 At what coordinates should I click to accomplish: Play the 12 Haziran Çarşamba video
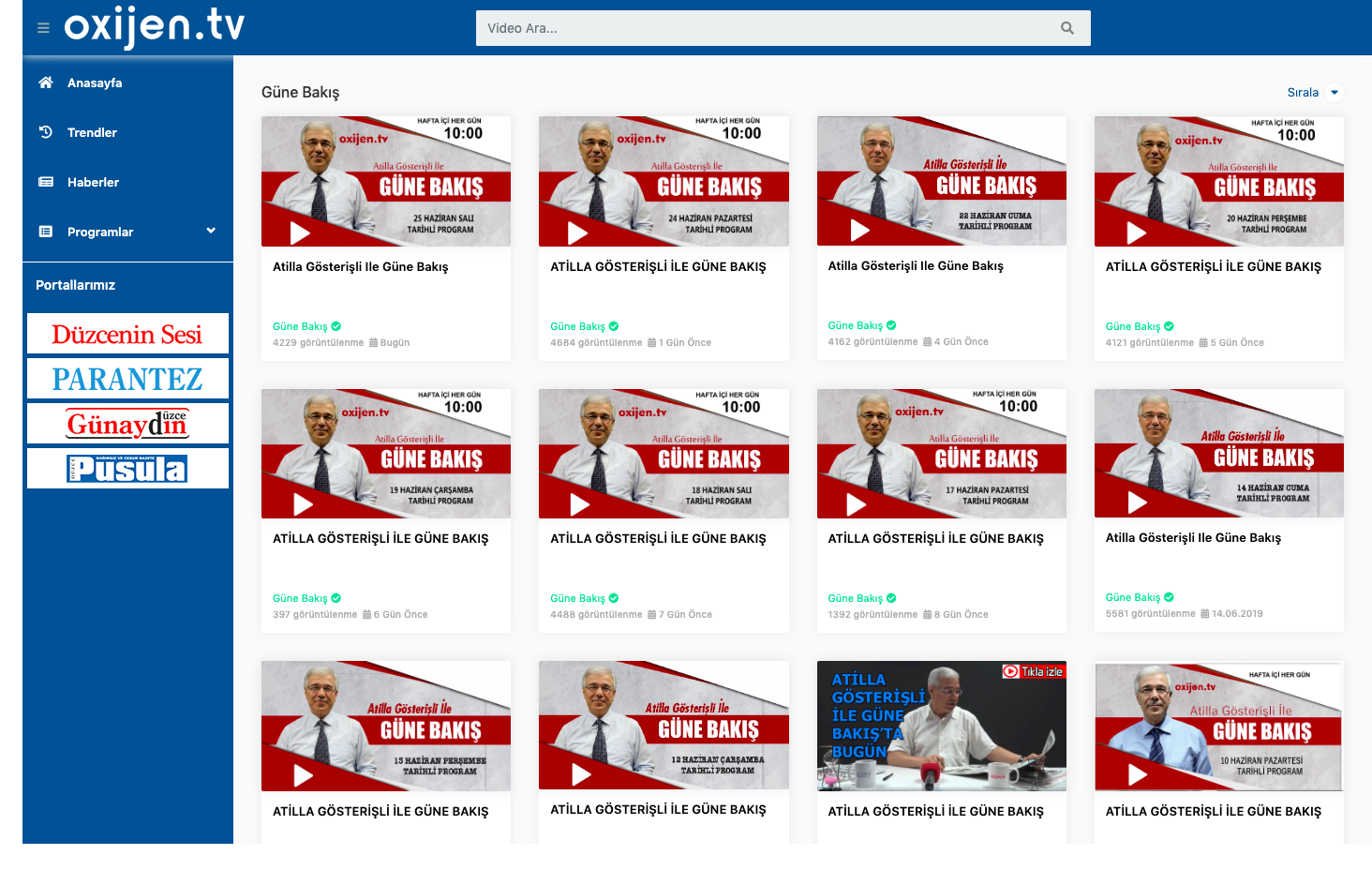[x=581, y=774]
